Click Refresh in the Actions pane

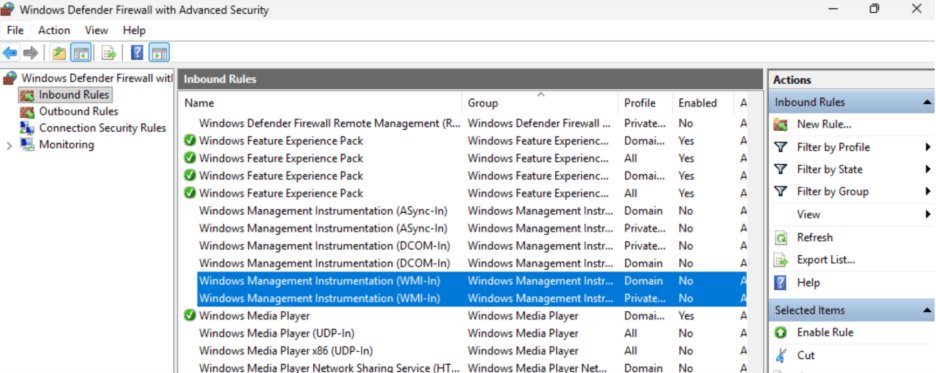click(815, 238)
